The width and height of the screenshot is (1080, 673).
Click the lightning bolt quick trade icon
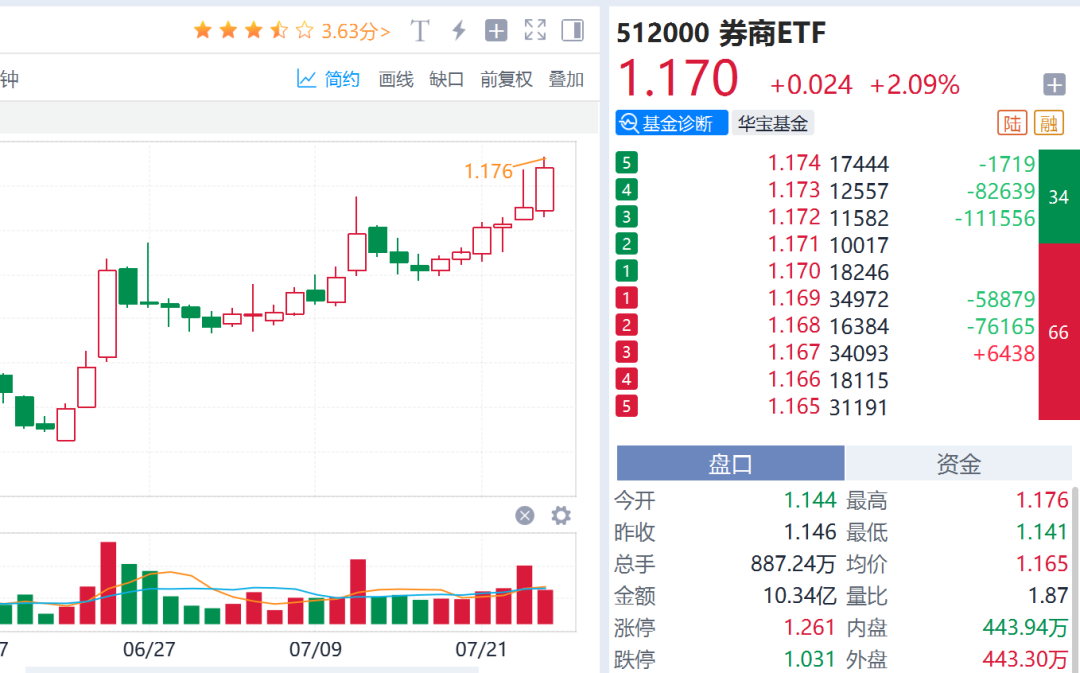459,31
